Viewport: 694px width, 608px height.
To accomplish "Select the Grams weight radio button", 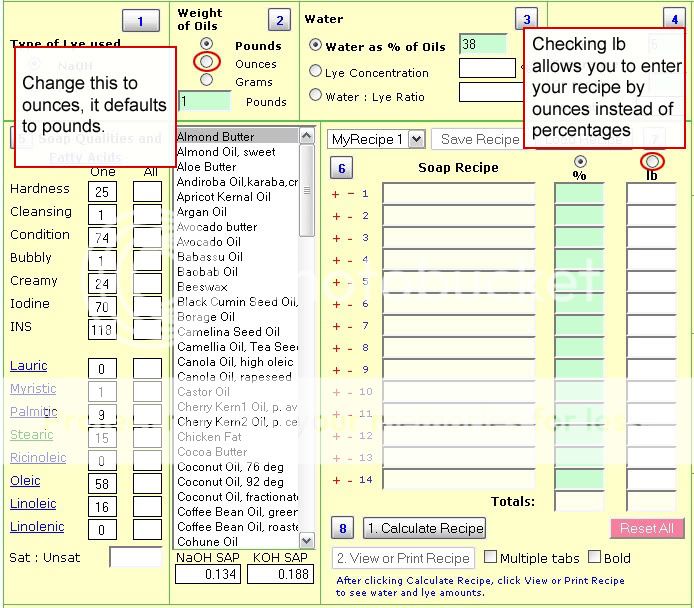I will (x=207, y=80).
